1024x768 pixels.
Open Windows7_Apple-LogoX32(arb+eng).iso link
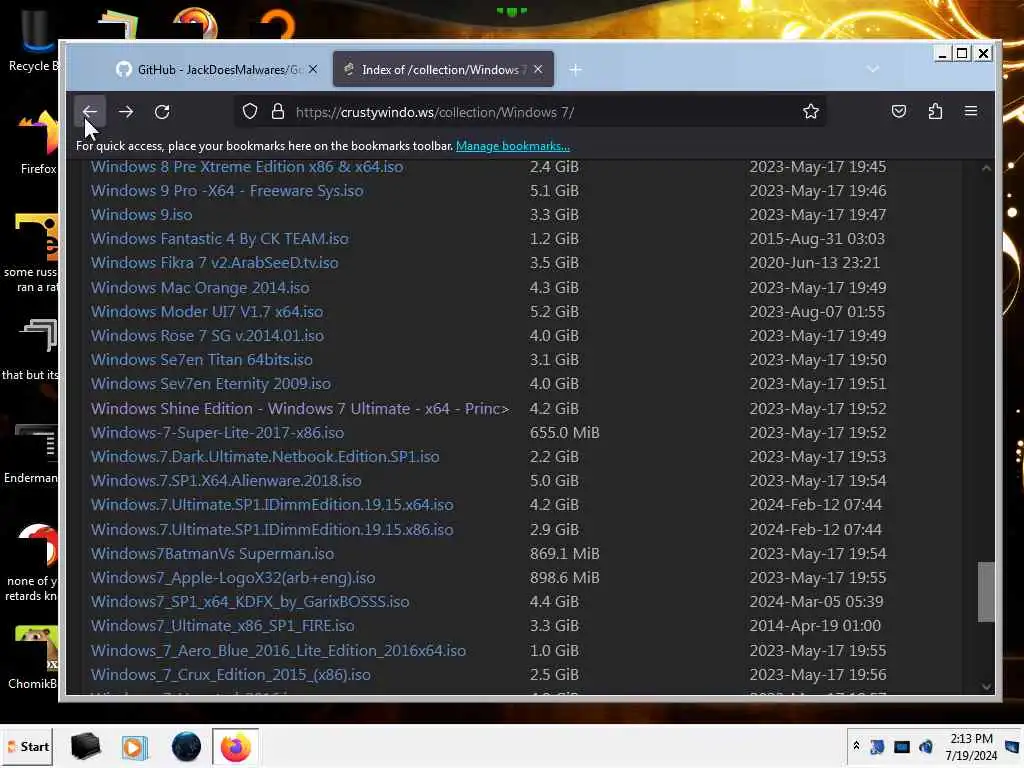pos(233,578)
